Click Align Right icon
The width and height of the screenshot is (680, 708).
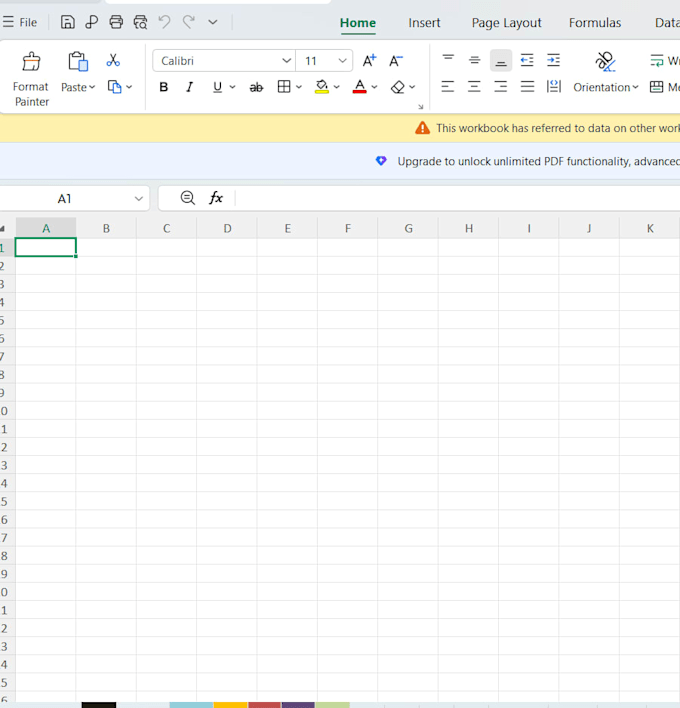click(x=500, y=86)
